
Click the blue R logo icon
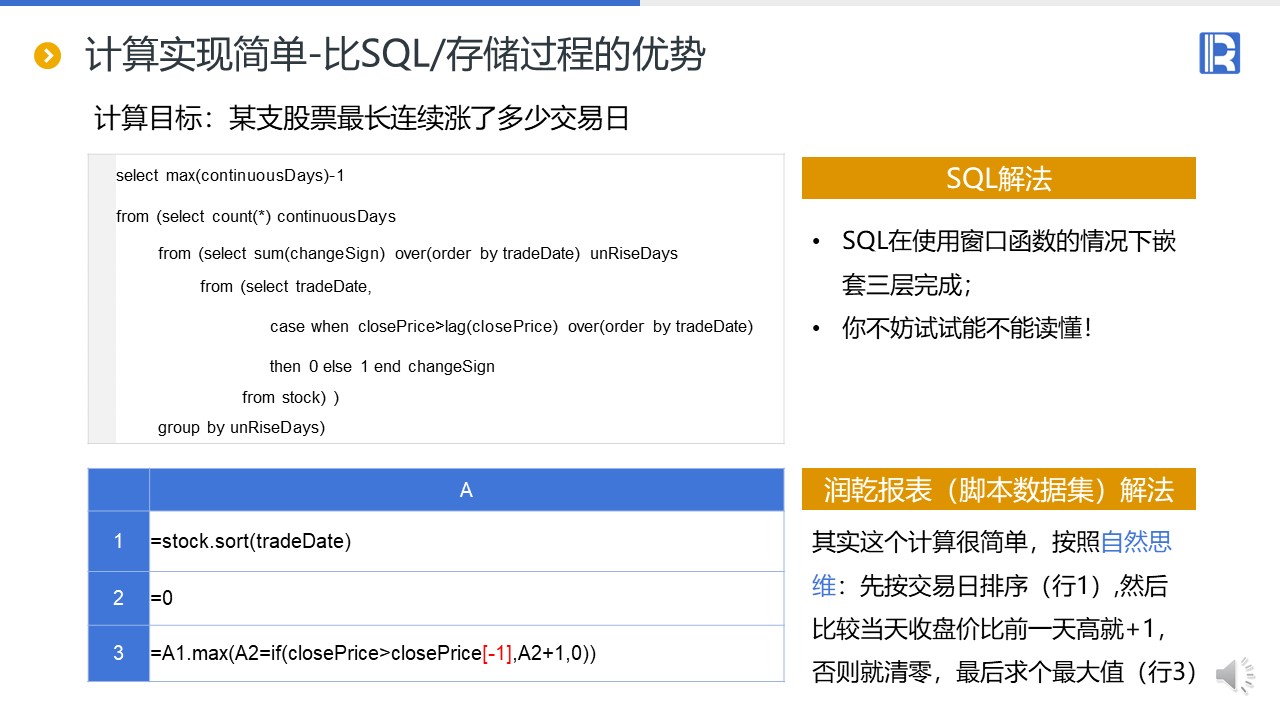tap(1219, 53)
